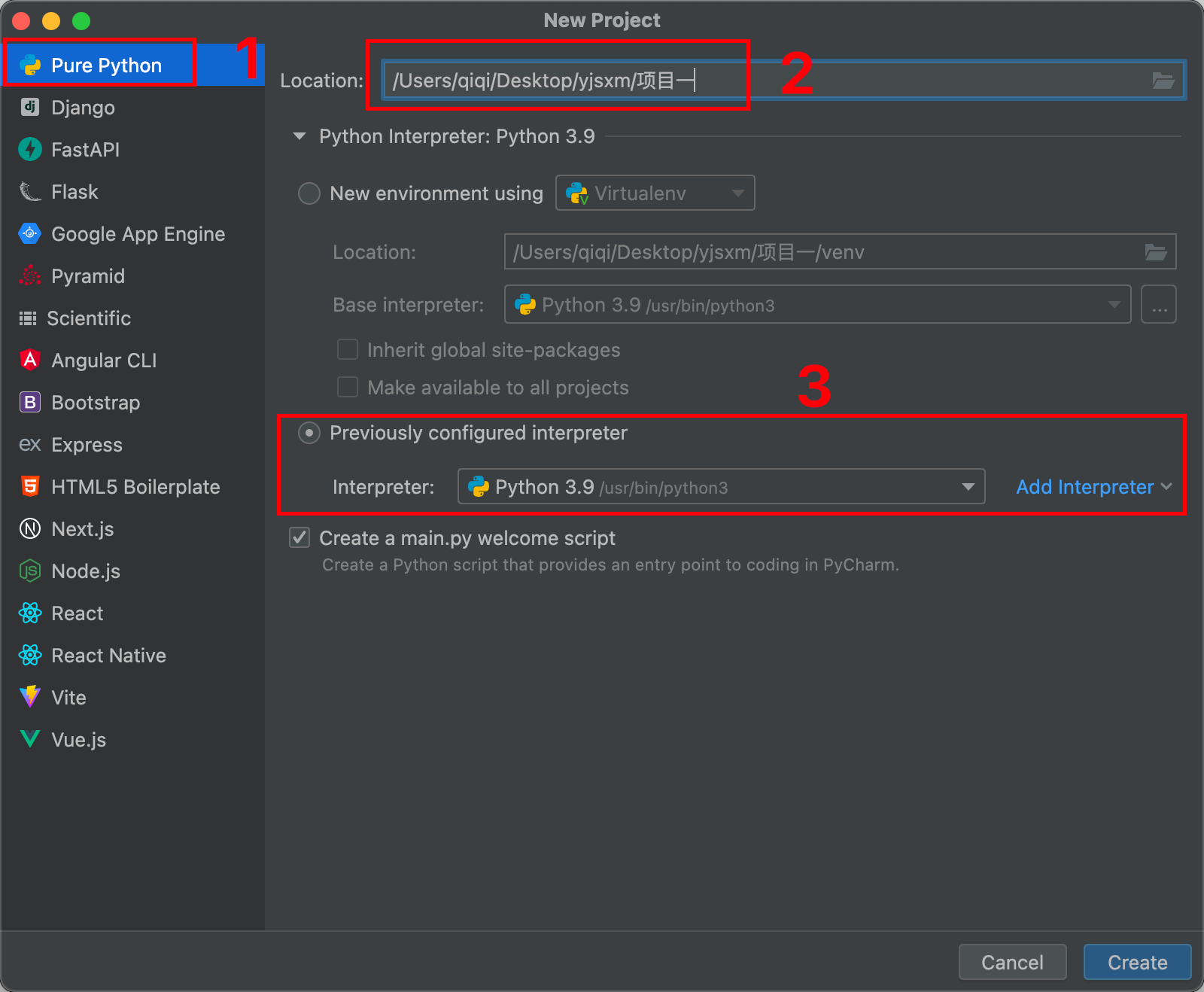The image size is (1204, 992).
Task: Click the Express ex icon
Action: click(x=30, y=445)
